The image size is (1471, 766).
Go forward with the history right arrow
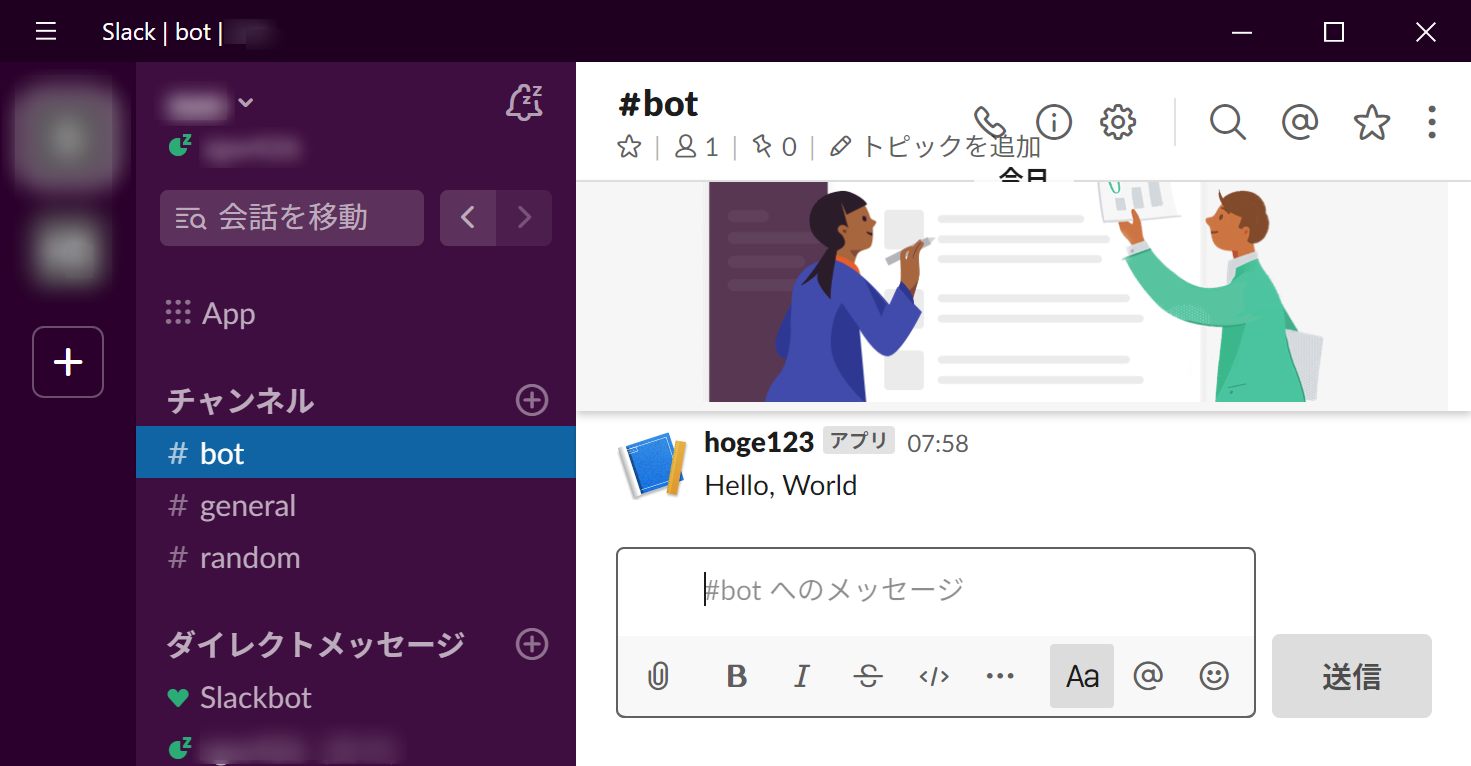pos(524,218)
